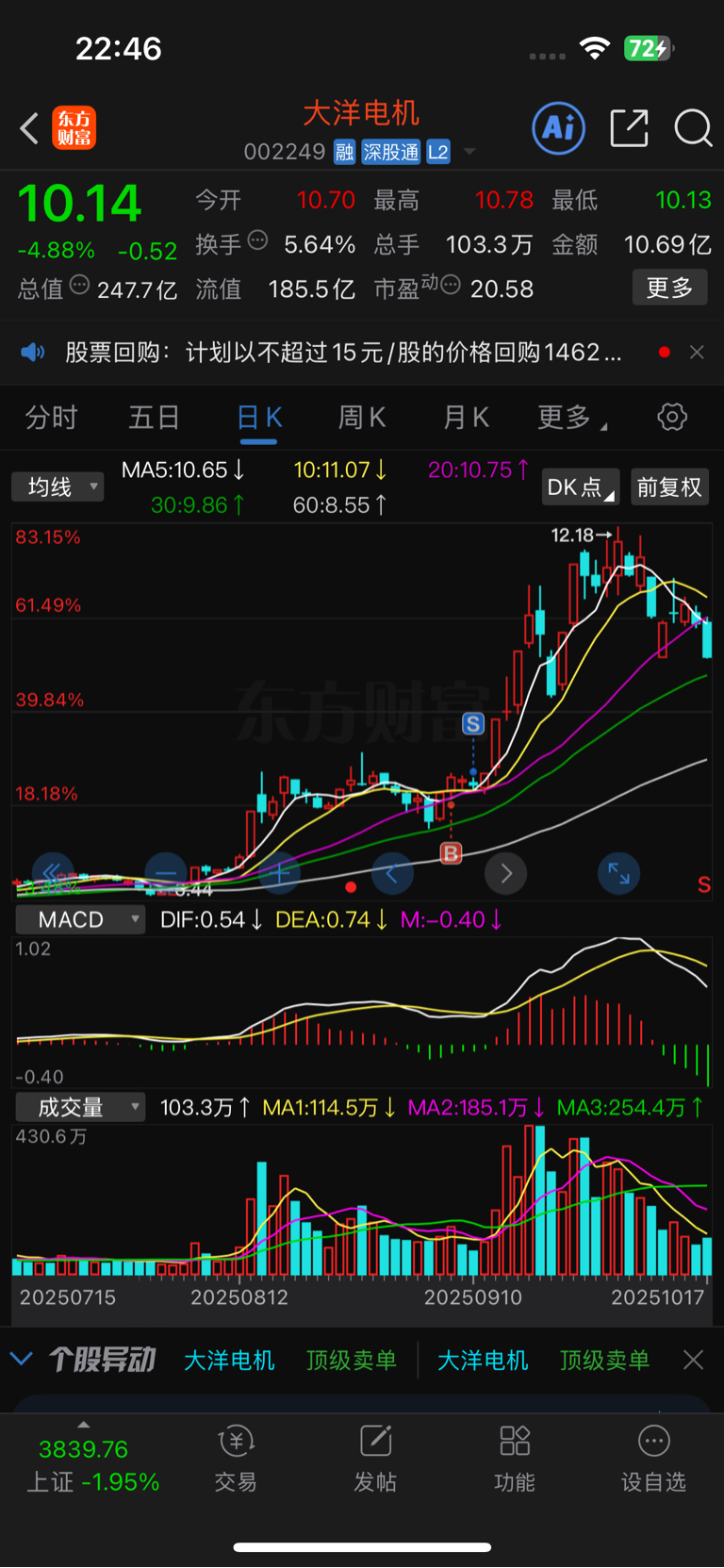Tap the speaker announcement icon

coord(33,353)
